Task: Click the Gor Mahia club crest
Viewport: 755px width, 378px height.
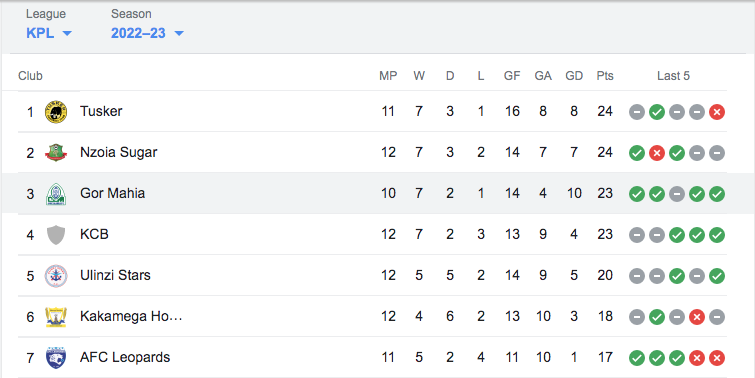Action: [56, 194]
